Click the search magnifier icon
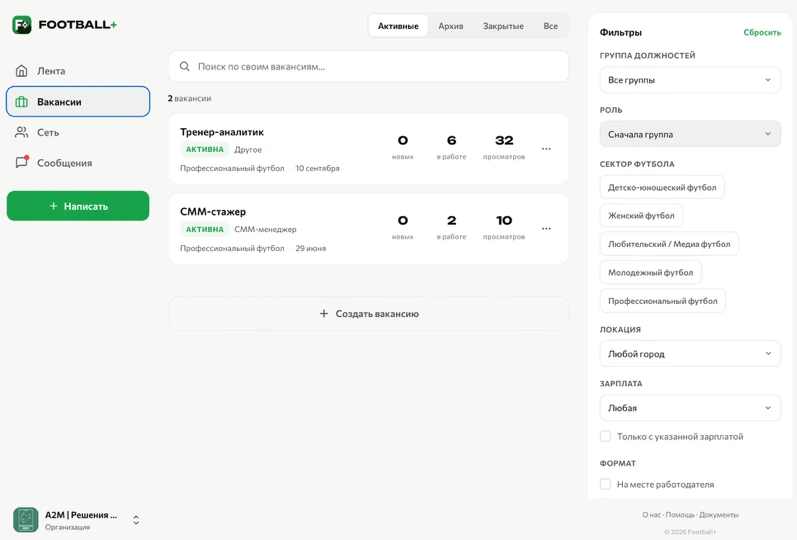This screenshot has width=797, height=540. tap(185, 67)
